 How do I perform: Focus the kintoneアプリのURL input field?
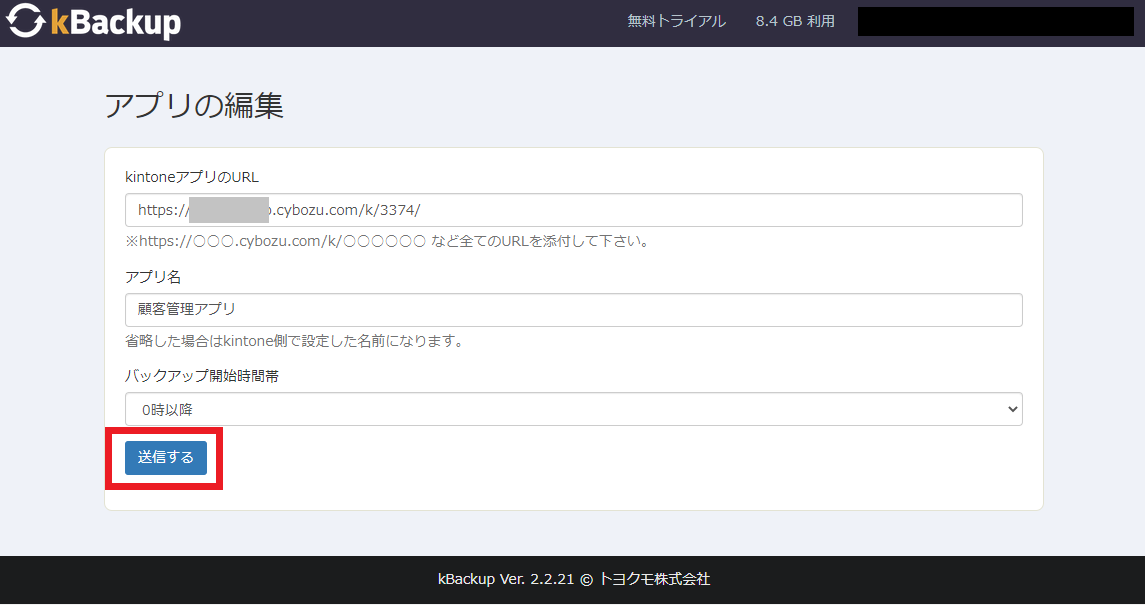(573, 210)
